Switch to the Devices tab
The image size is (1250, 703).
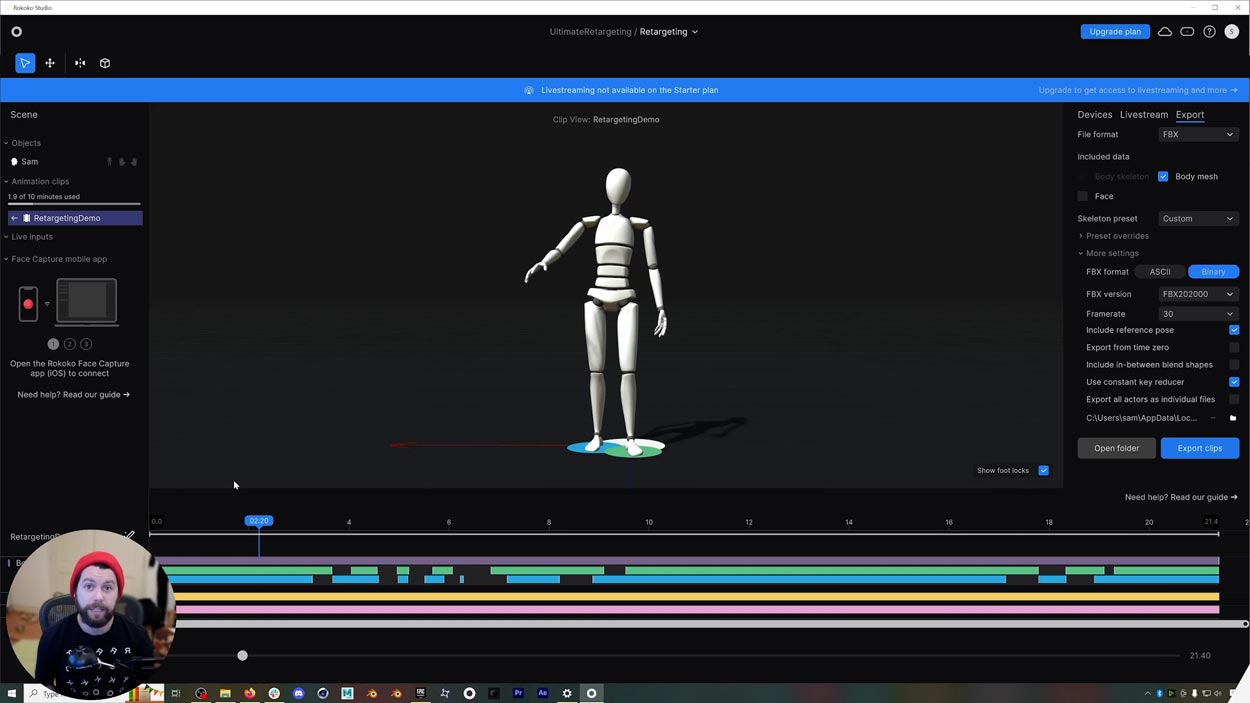coord(1095,115)
